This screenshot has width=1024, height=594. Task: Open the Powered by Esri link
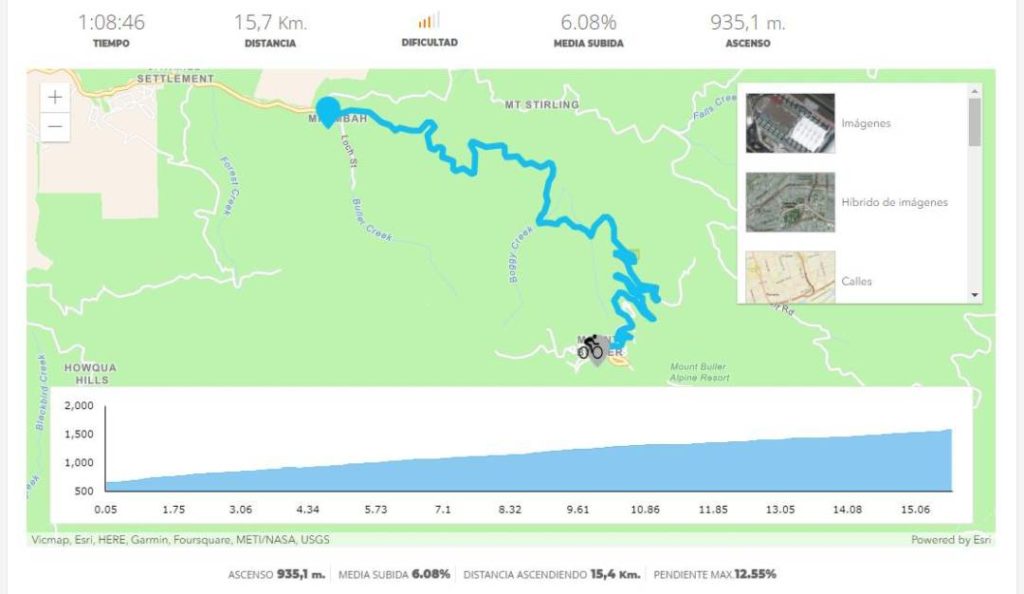point(951,540)
